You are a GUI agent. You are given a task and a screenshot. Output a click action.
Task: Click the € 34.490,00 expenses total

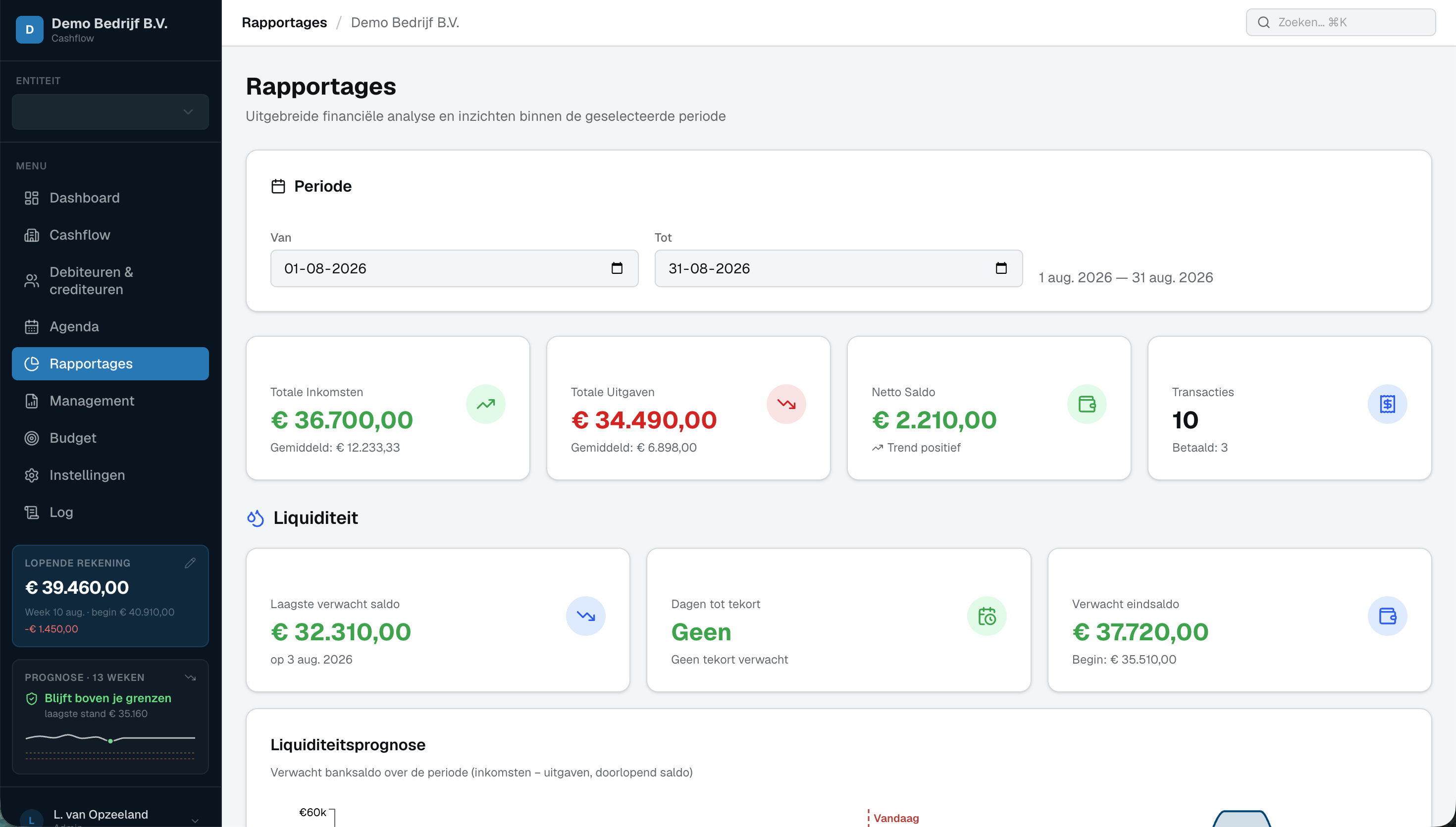[x=644, y=420]
